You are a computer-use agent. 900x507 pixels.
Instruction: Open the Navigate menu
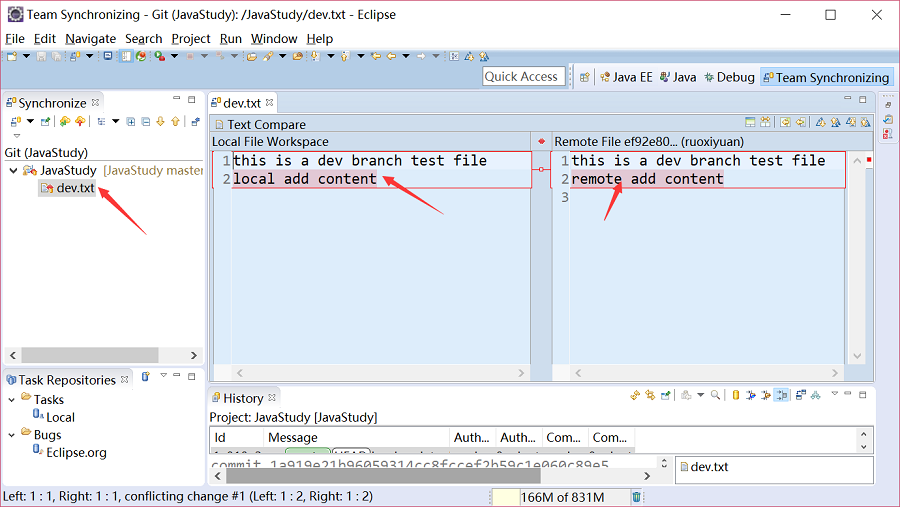90,38
